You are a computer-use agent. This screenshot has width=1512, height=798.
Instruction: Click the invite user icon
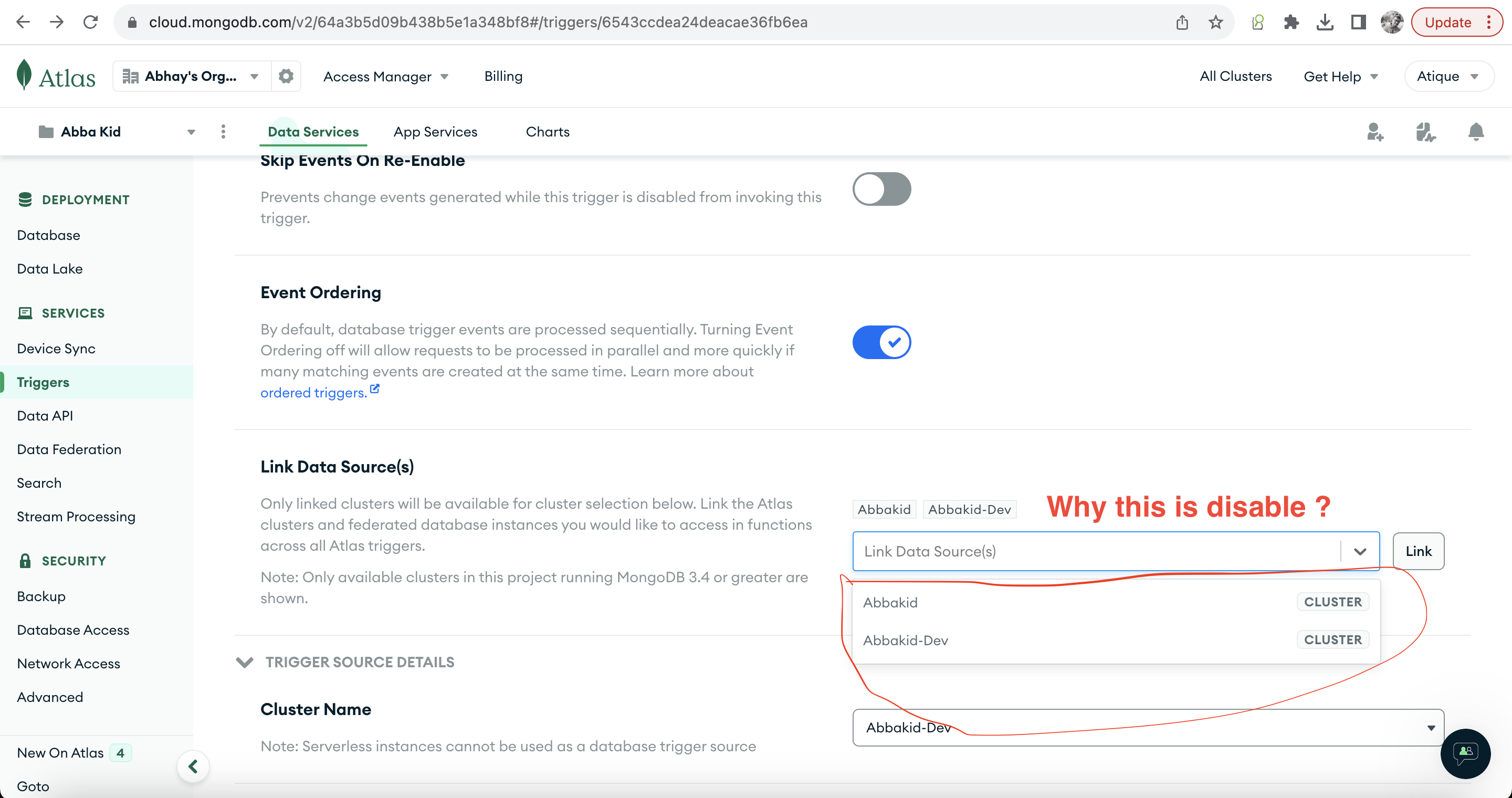click(1374, 132)
